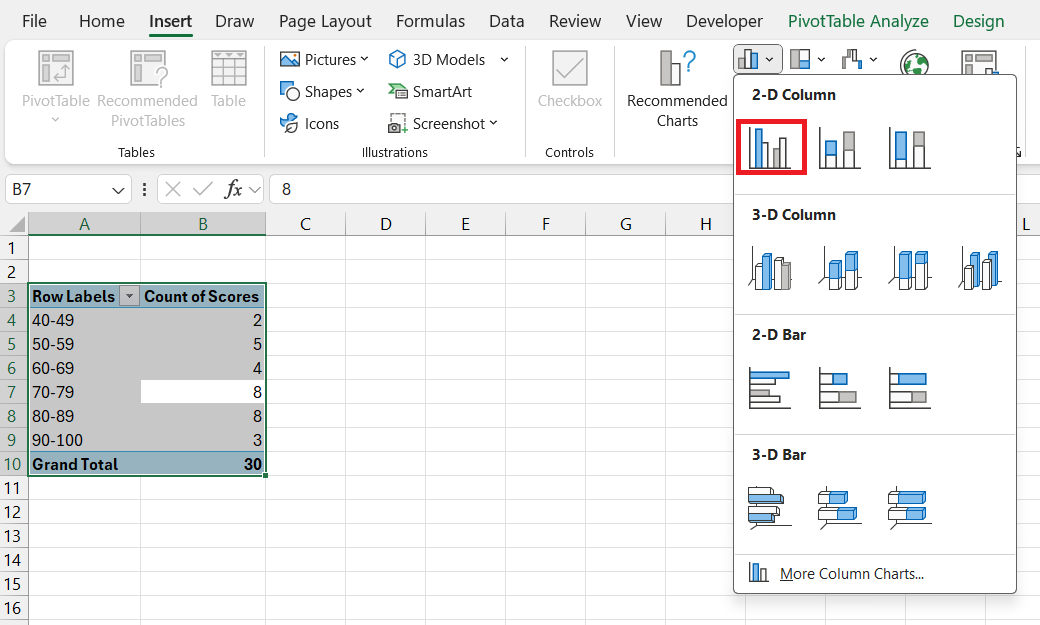
Task: Open the Insert Column or Bar Chart dropdown
Action: (757, 60)
